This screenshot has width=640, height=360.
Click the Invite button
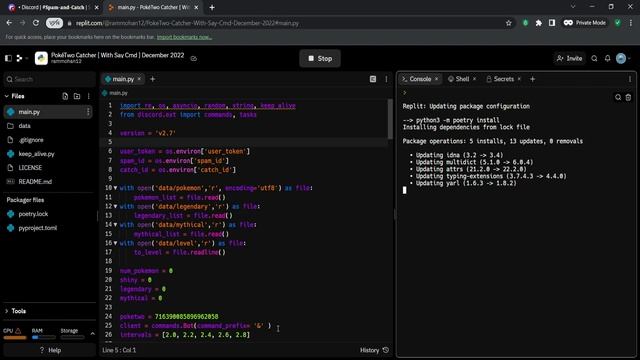569,58
